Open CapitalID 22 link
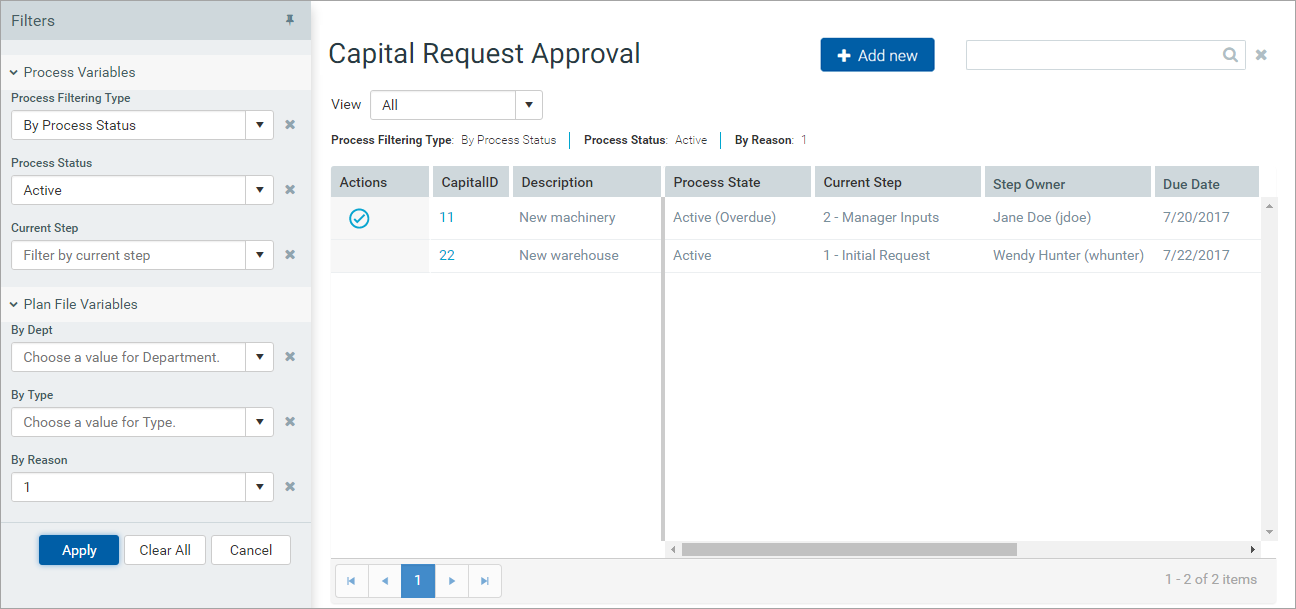 point(447,255)
